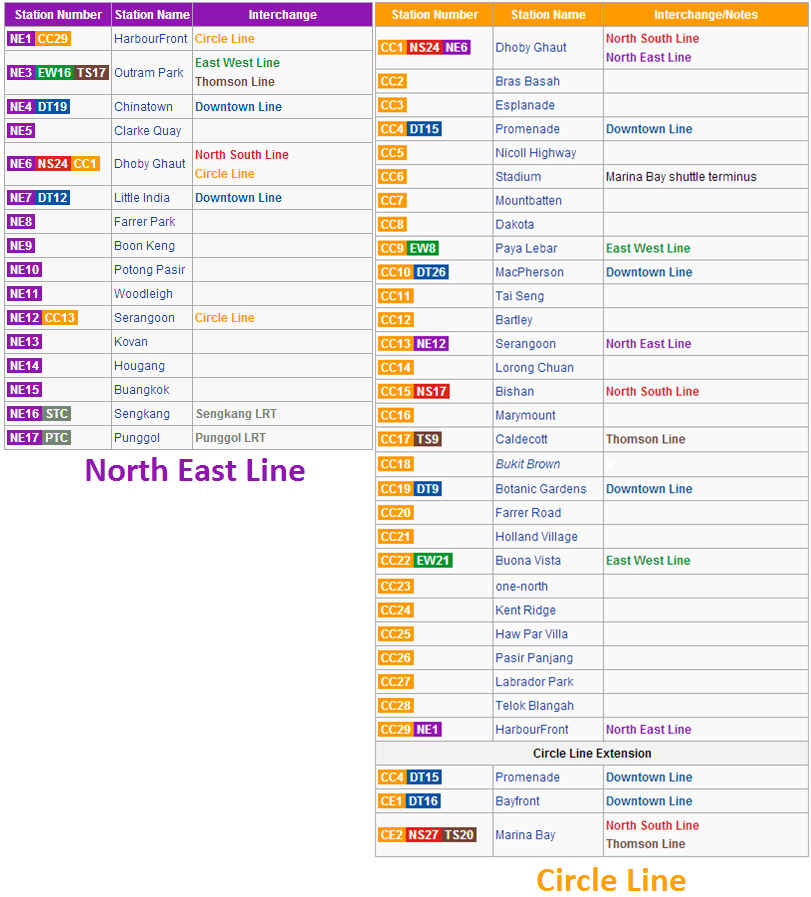This screenshot has height=897, width=811.
Task: Click the EW21 badge in Buona Vista row
Action: (433, 561)
